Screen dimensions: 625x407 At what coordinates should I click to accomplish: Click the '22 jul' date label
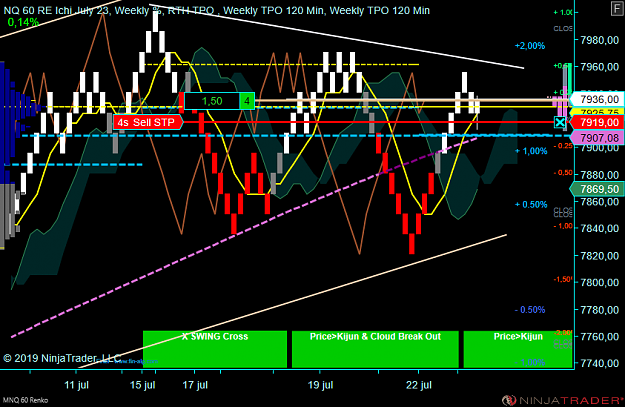click(419, 385)
